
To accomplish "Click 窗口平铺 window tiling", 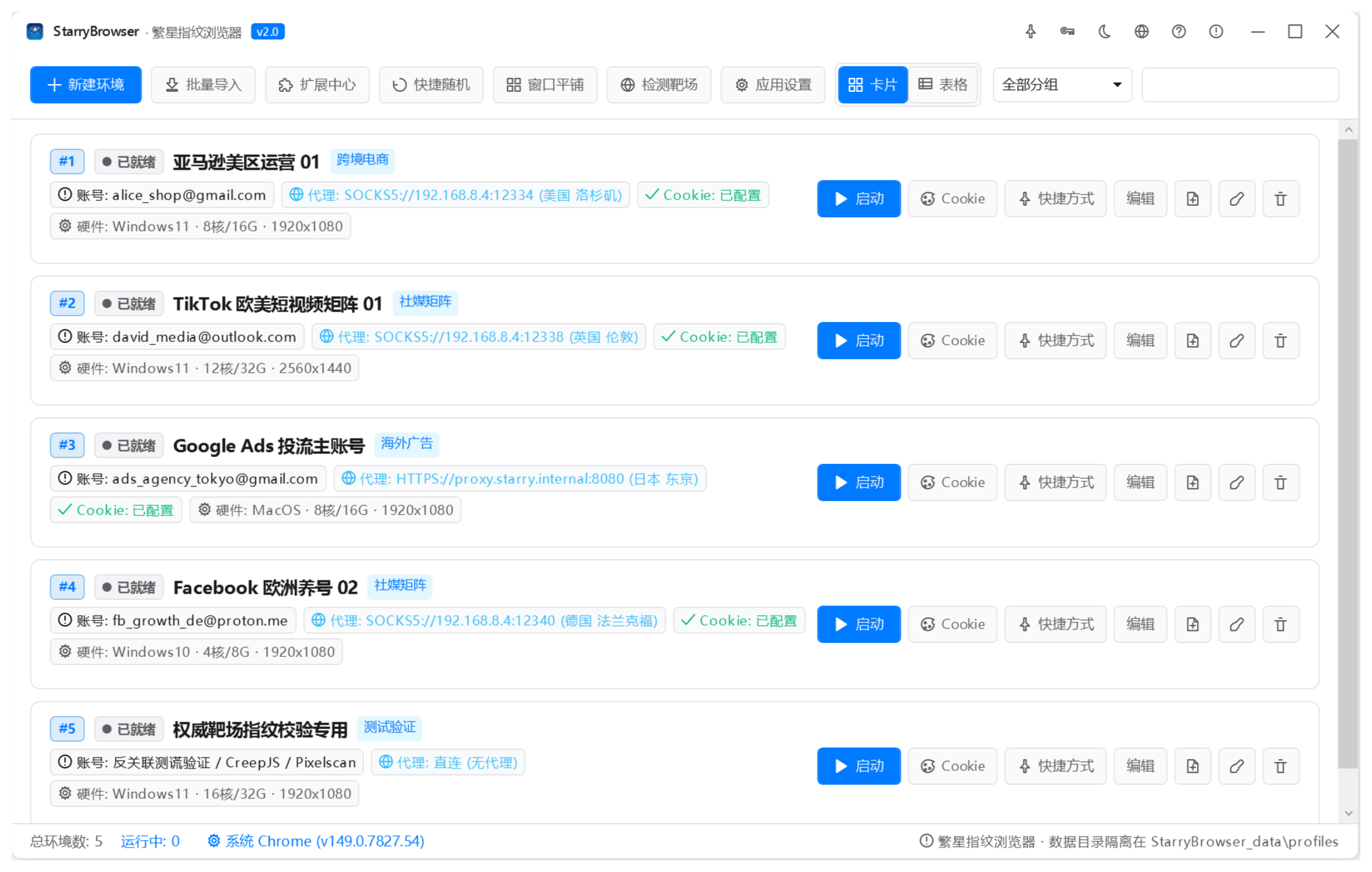I will coord(545,85).
